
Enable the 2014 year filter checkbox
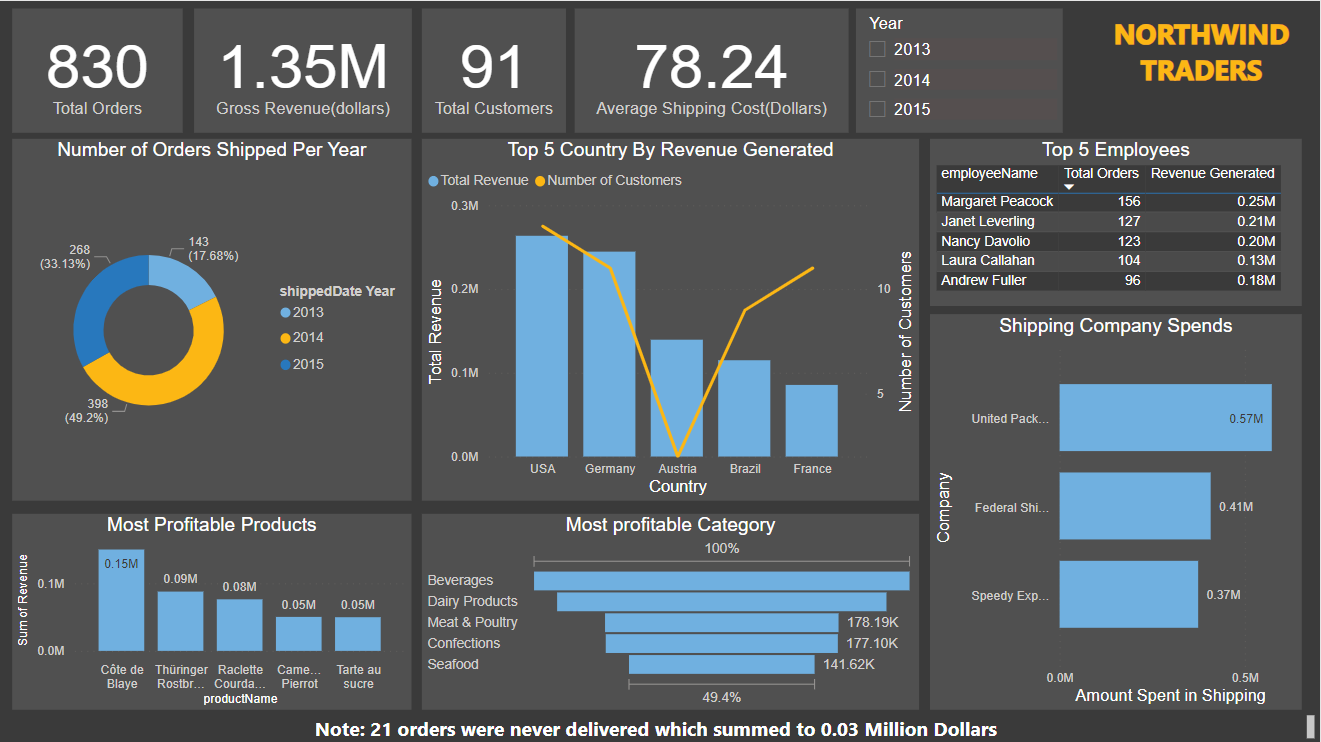tap(877, 79)
